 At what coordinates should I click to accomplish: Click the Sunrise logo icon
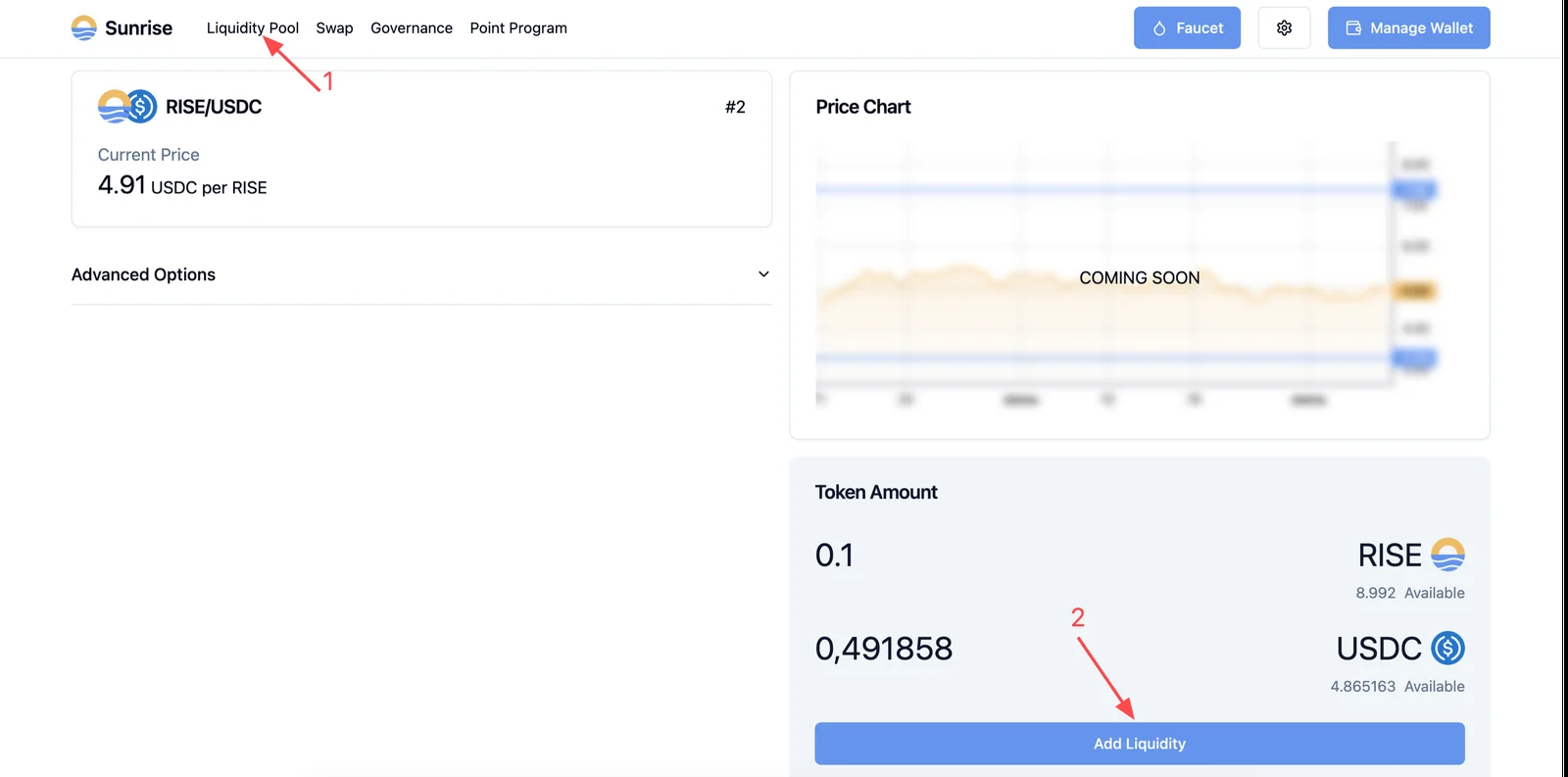pyautogui.click(x=84, y=27)
